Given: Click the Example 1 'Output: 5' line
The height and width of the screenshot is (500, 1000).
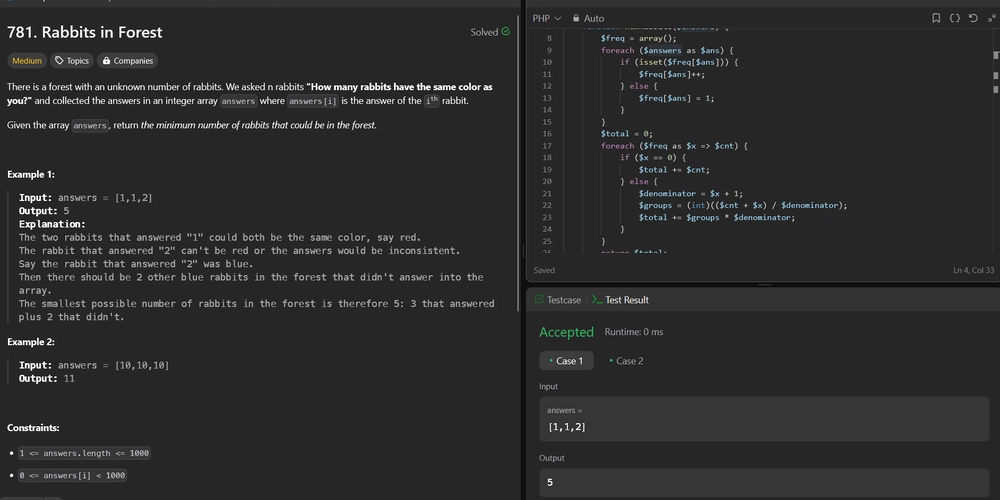Looking at the screenshot, I should (44, 211).
